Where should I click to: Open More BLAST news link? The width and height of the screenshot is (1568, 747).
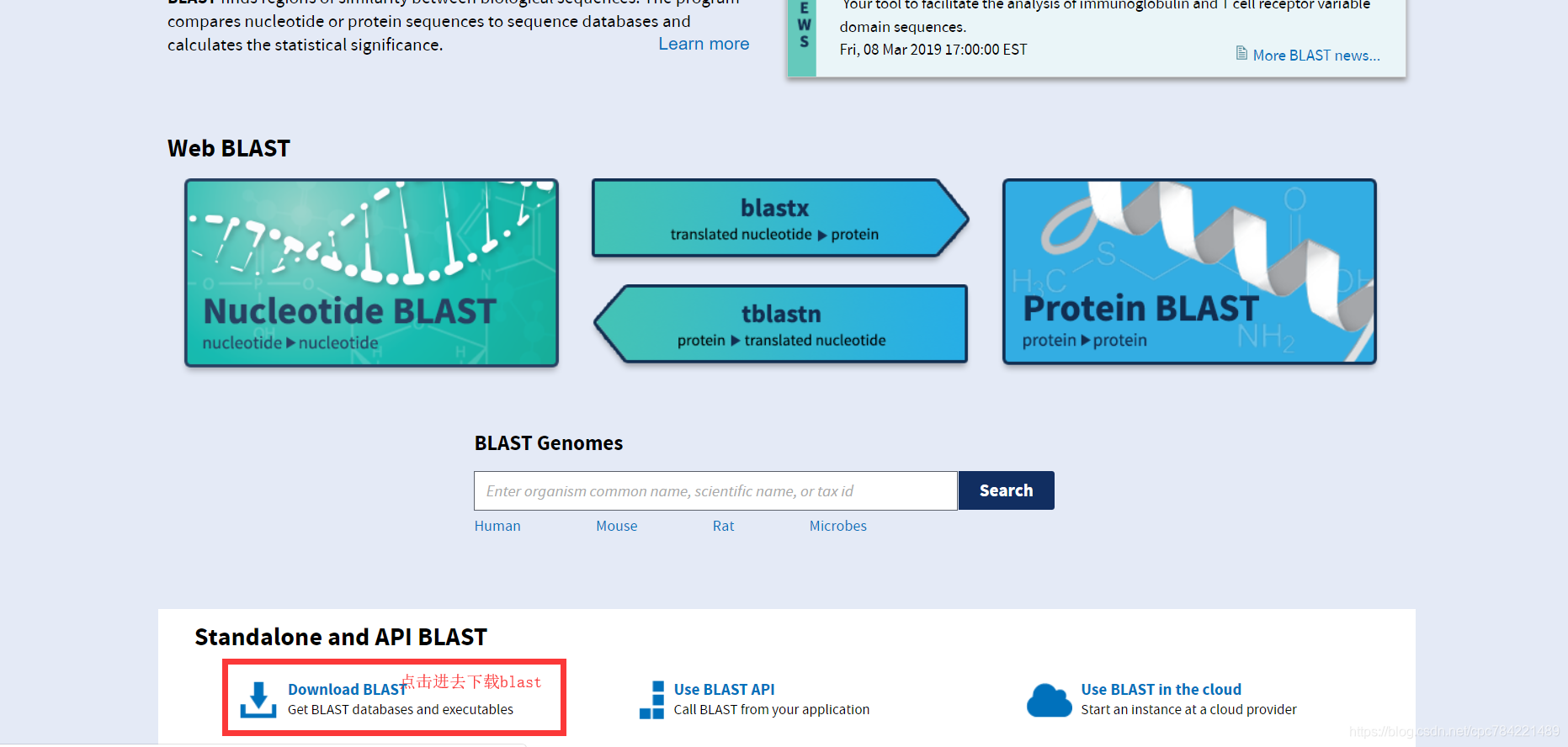pos(1316,56)
